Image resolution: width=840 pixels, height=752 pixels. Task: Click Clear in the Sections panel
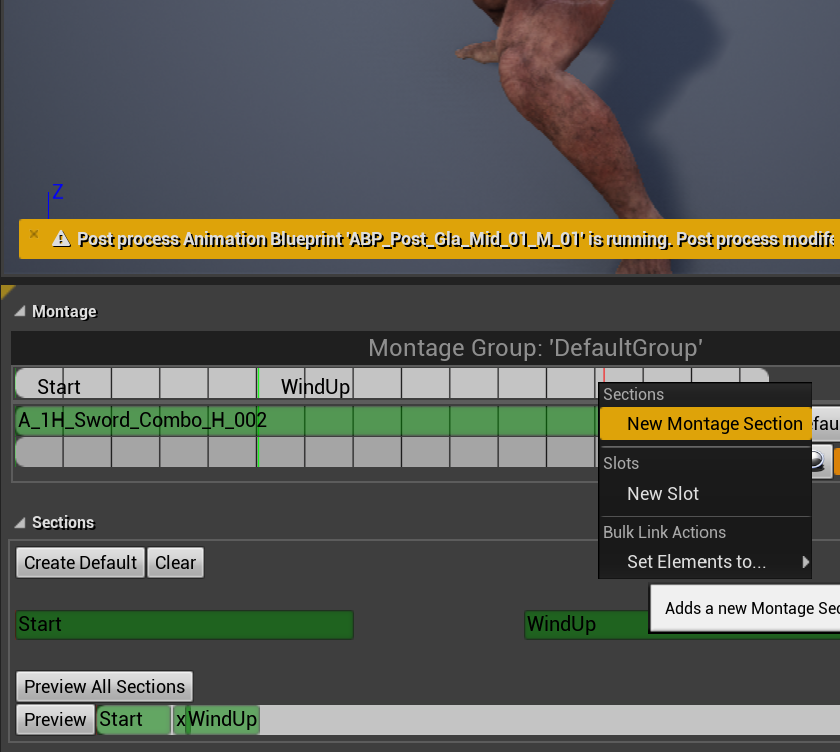click(x=175, y=563)
